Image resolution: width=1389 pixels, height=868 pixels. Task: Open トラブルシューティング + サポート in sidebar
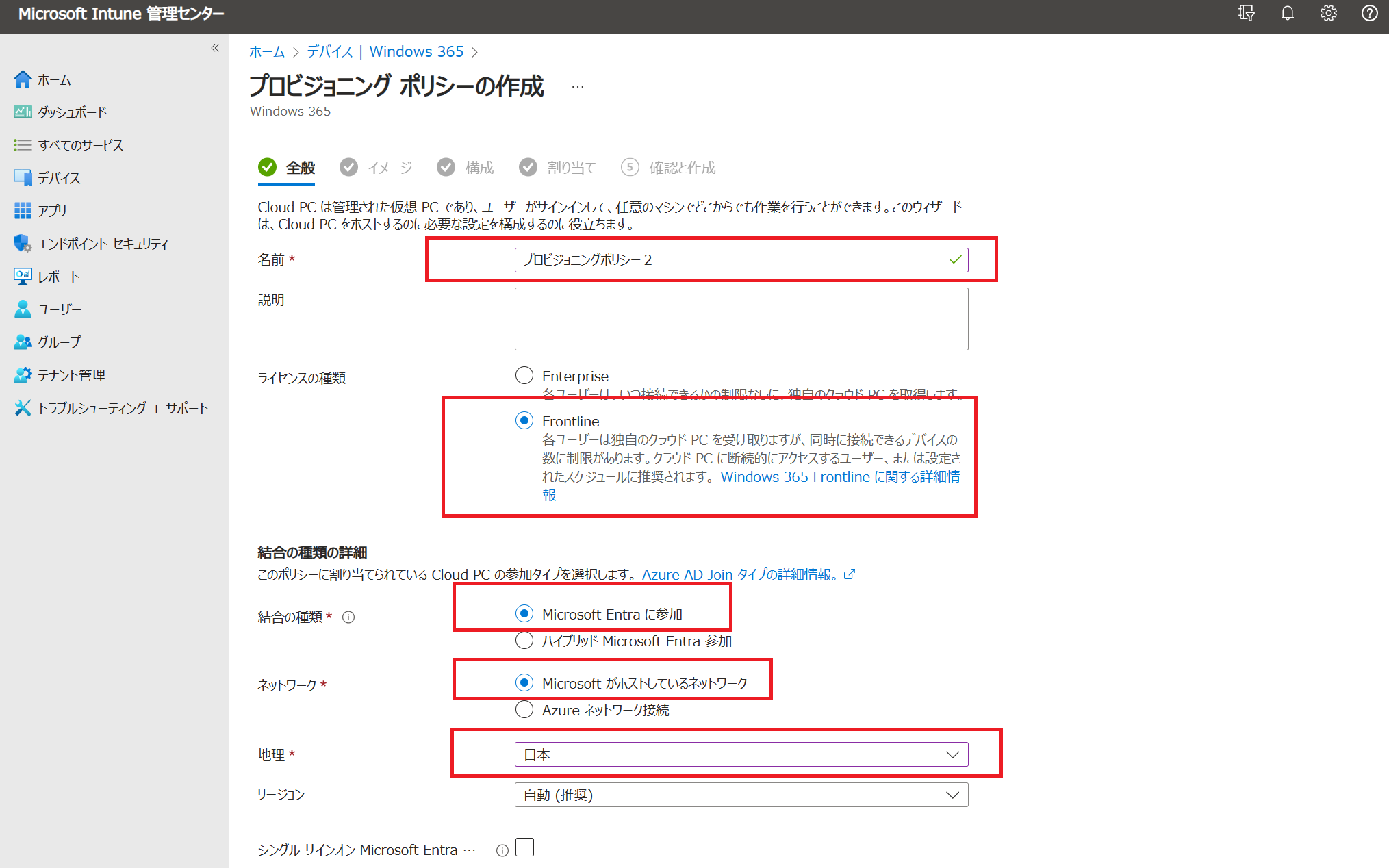click(122, 408)
